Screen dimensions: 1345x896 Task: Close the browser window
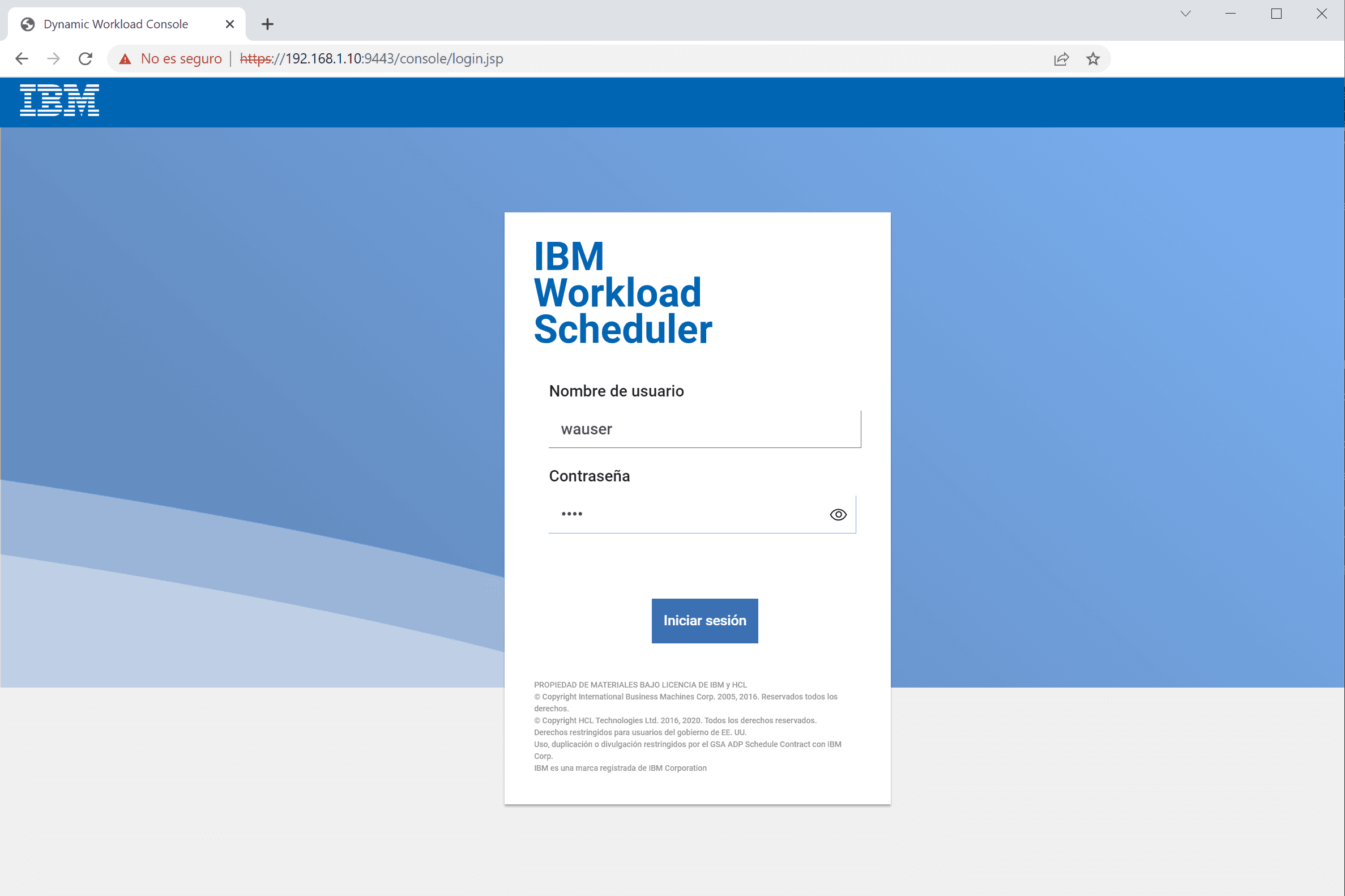pyautogui.click(x=1322, y=14)
